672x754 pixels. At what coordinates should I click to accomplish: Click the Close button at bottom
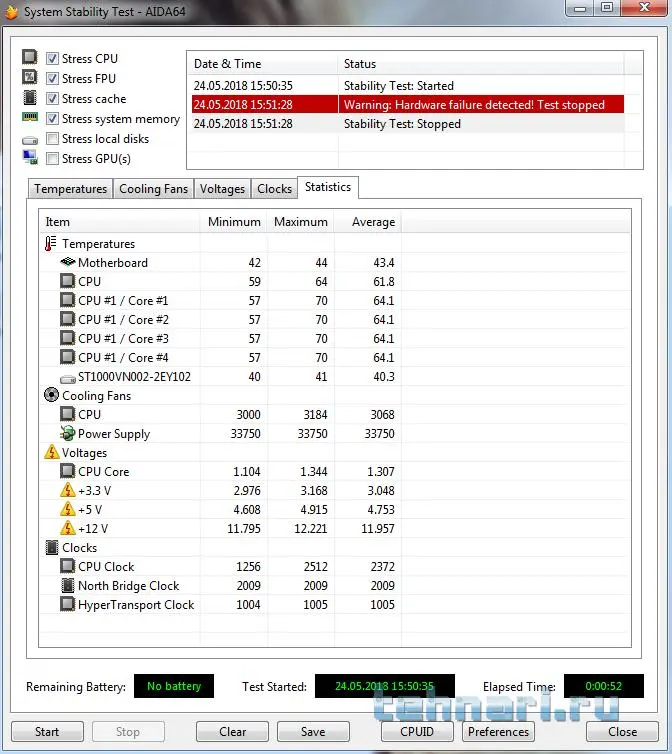(x=622, y=731)
